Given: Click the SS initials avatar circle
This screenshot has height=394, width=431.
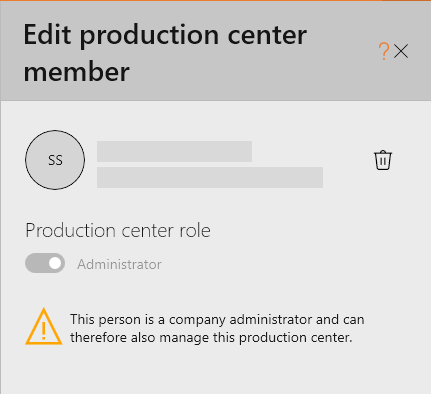Looking at the screenshot, I should point(55,160).
